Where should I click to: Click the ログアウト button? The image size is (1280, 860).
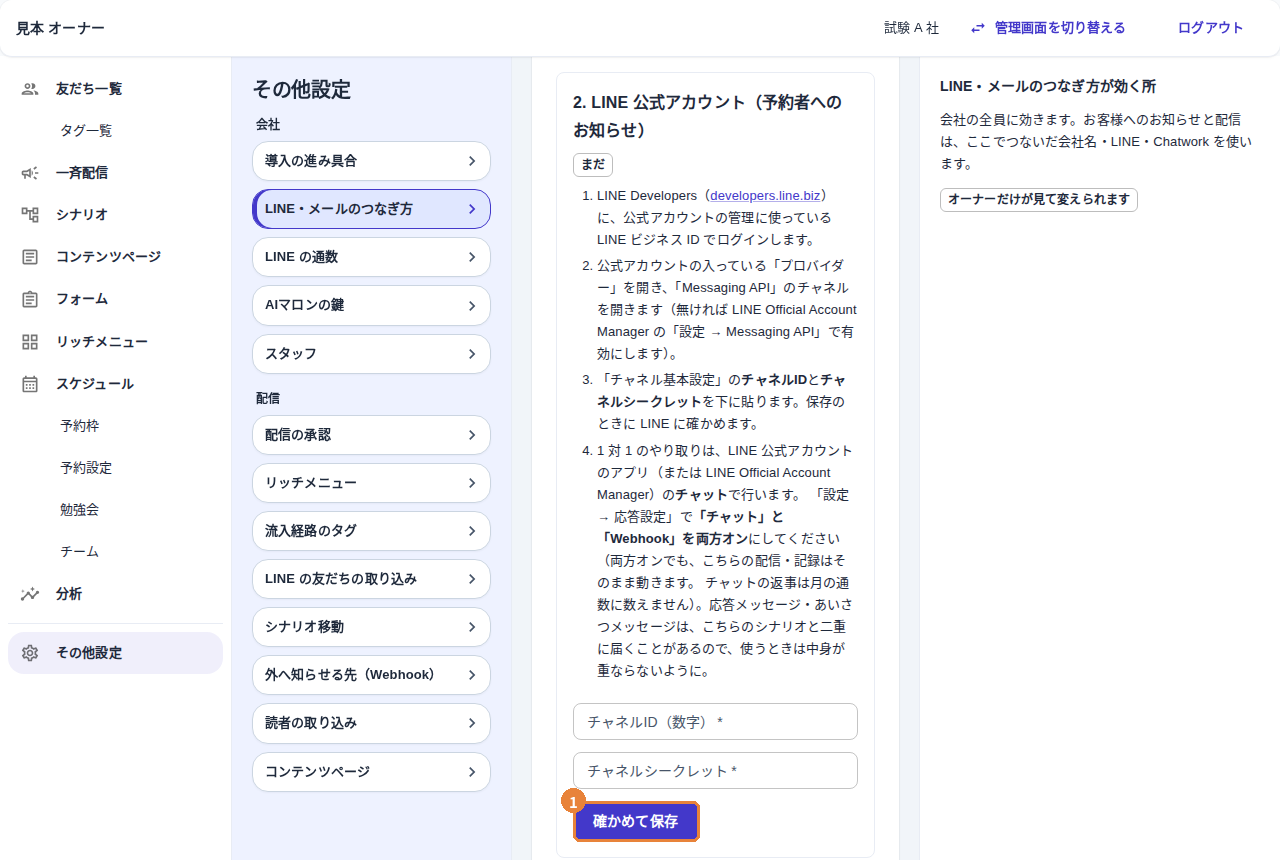tap(1211, 28)
